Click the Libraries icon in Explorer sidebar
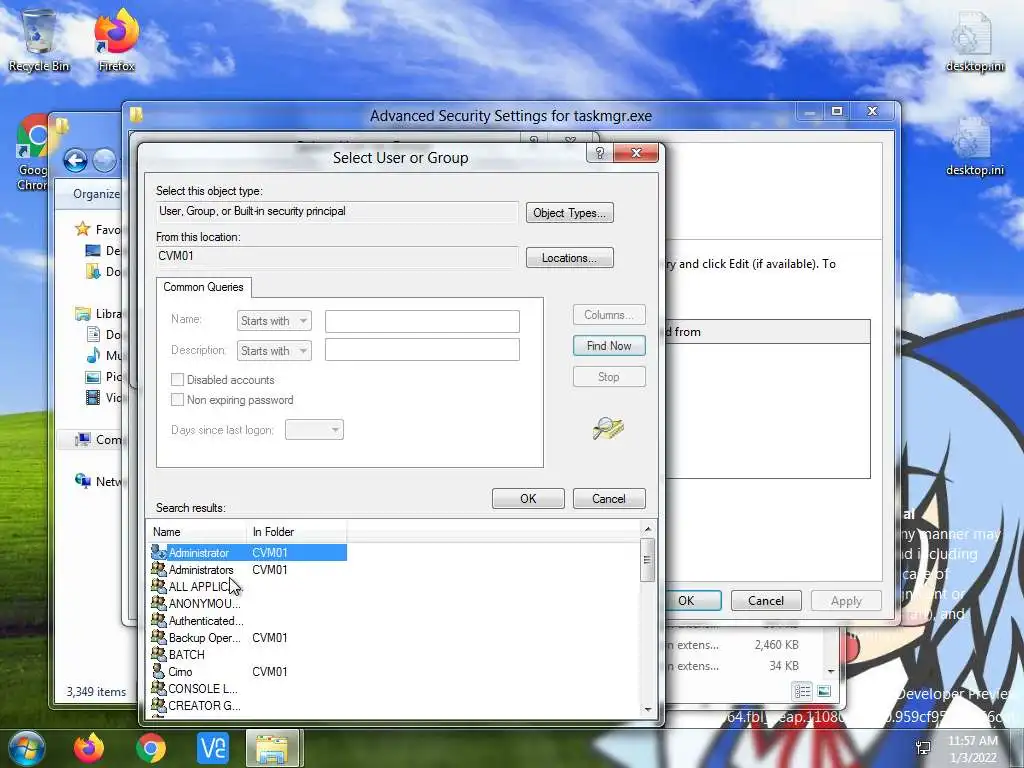This screenshot has height=768, width=1024. coord(82,313)
